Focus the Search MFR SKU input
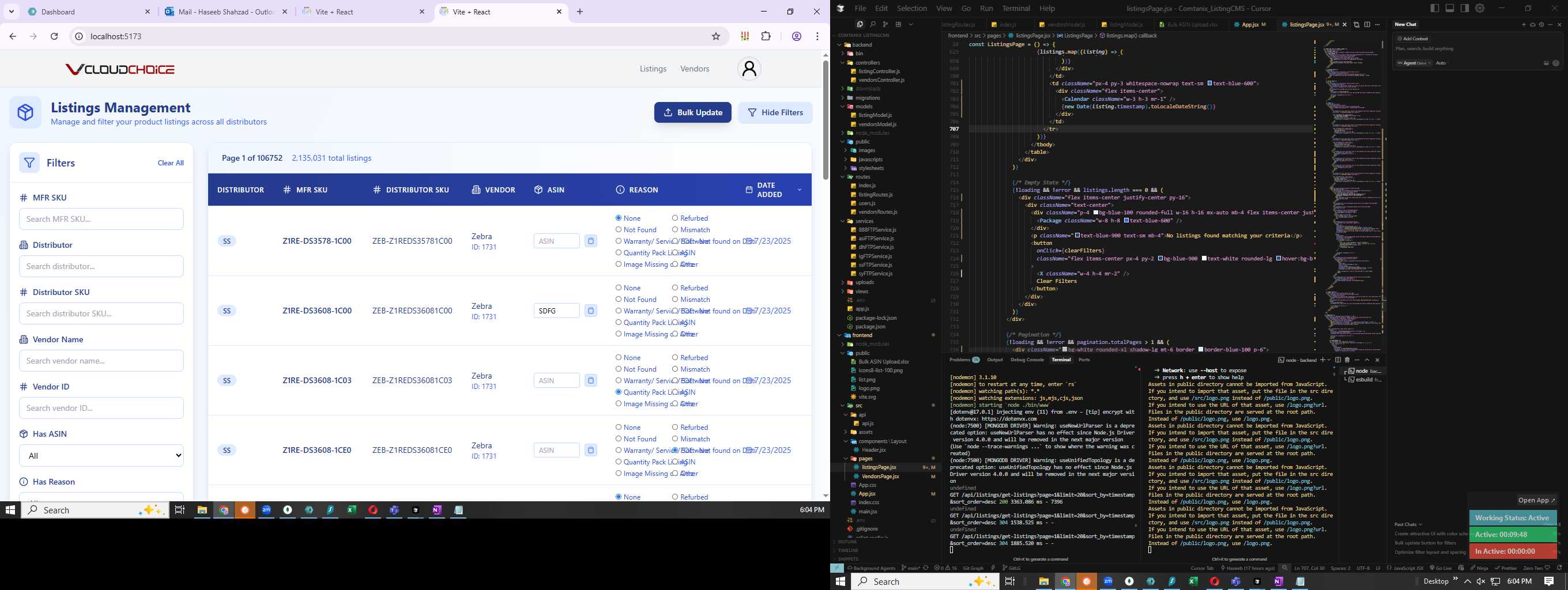1568x590 pixels. 101,219
